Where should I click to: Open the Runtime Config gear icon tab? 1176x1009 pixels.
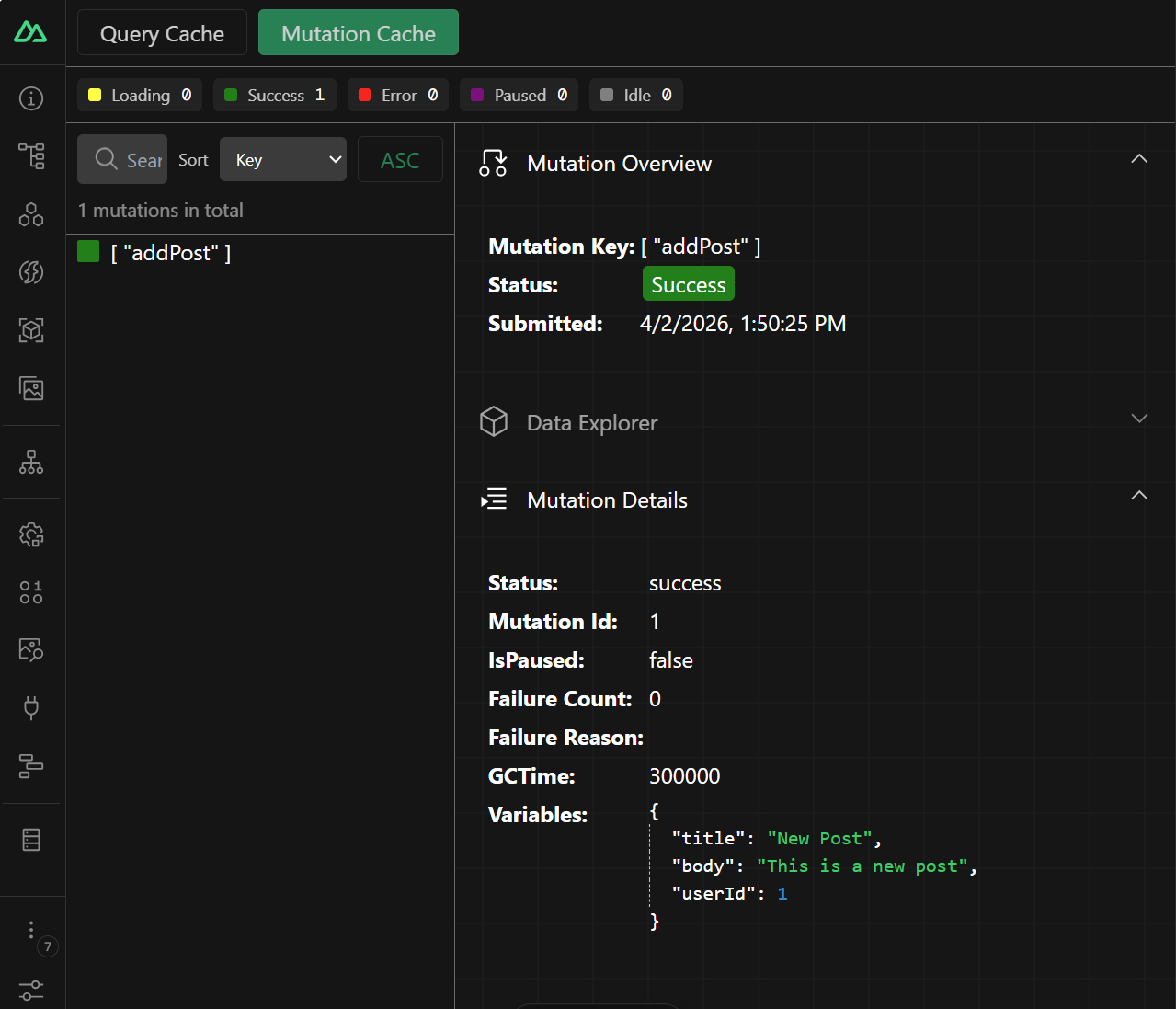tap(31, 534)
